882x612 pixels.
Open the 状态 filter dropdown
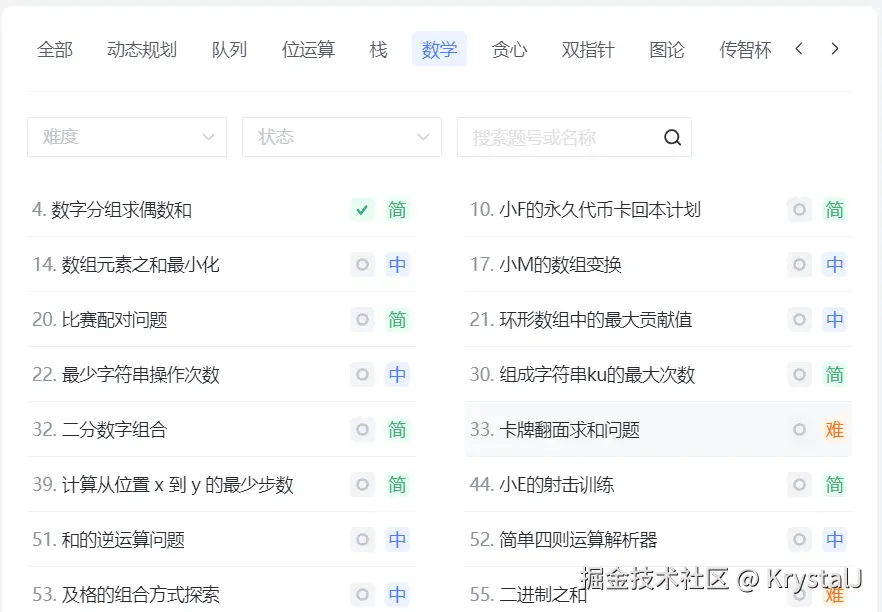342,137
